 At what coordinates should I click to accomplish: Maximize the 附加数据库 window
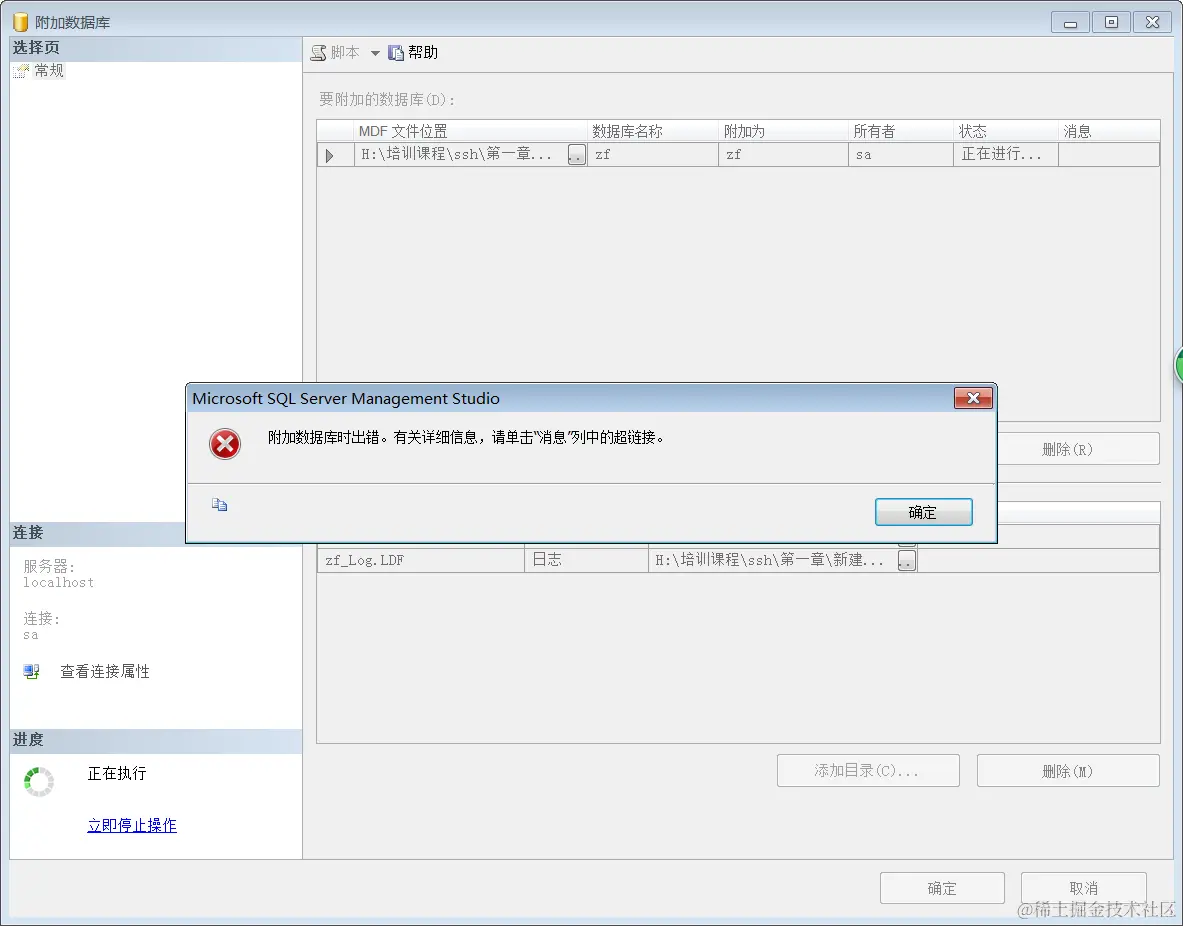[x=1111, y=23]
